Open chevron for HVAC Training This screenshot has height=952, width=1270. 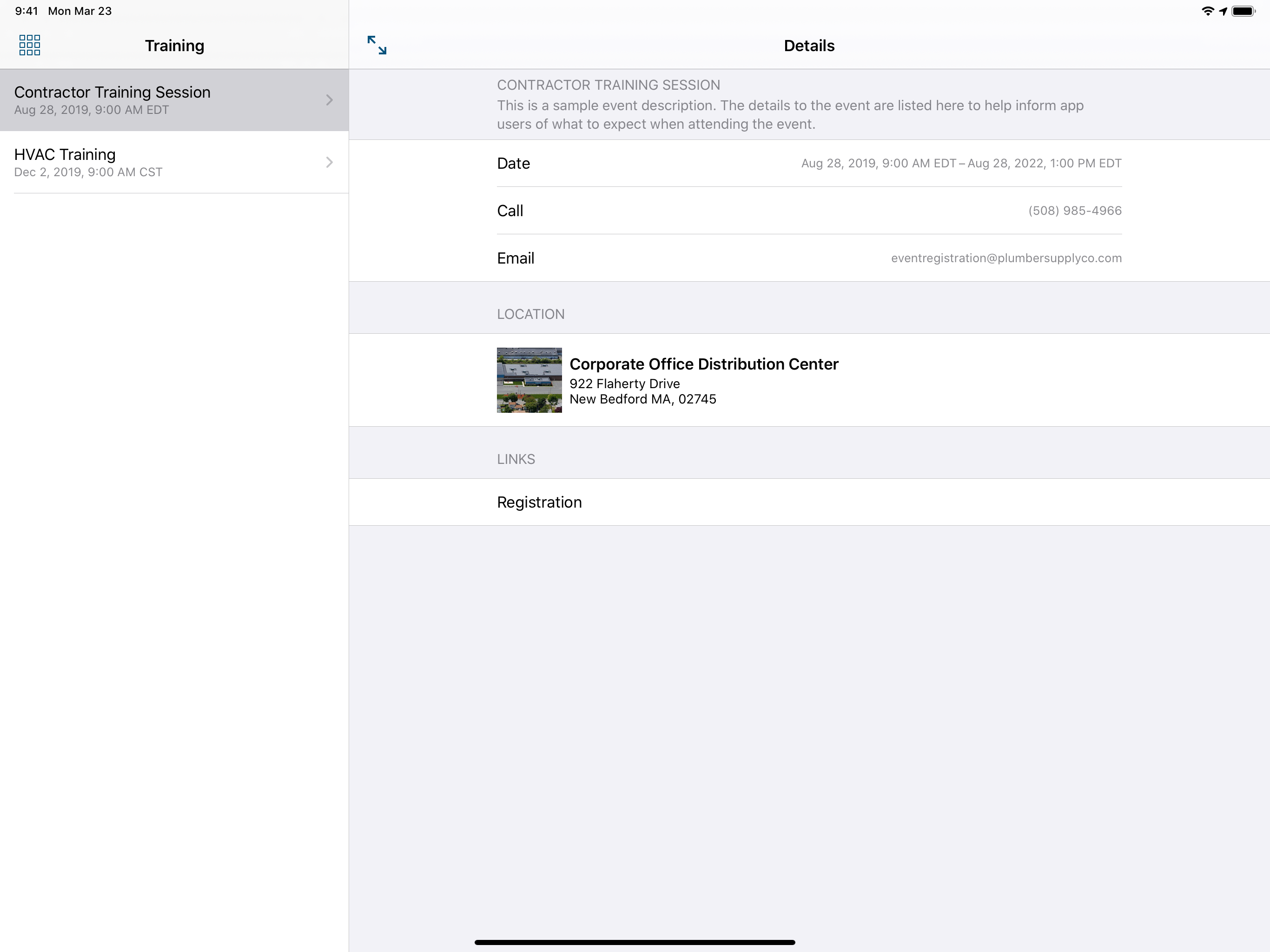330,163
